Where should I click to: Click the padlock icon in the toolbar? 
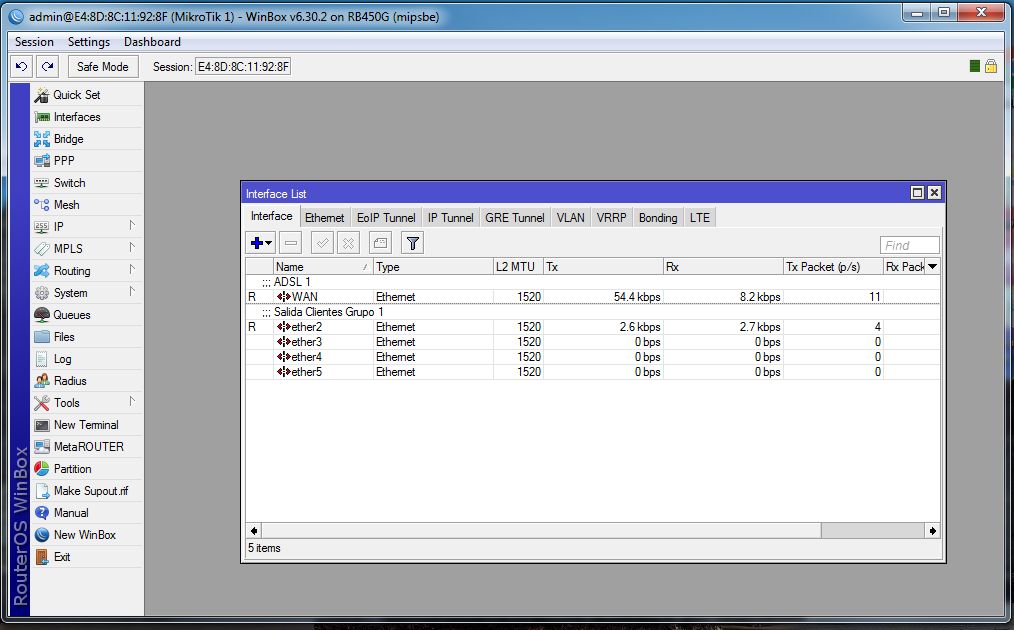click(991, 66)
